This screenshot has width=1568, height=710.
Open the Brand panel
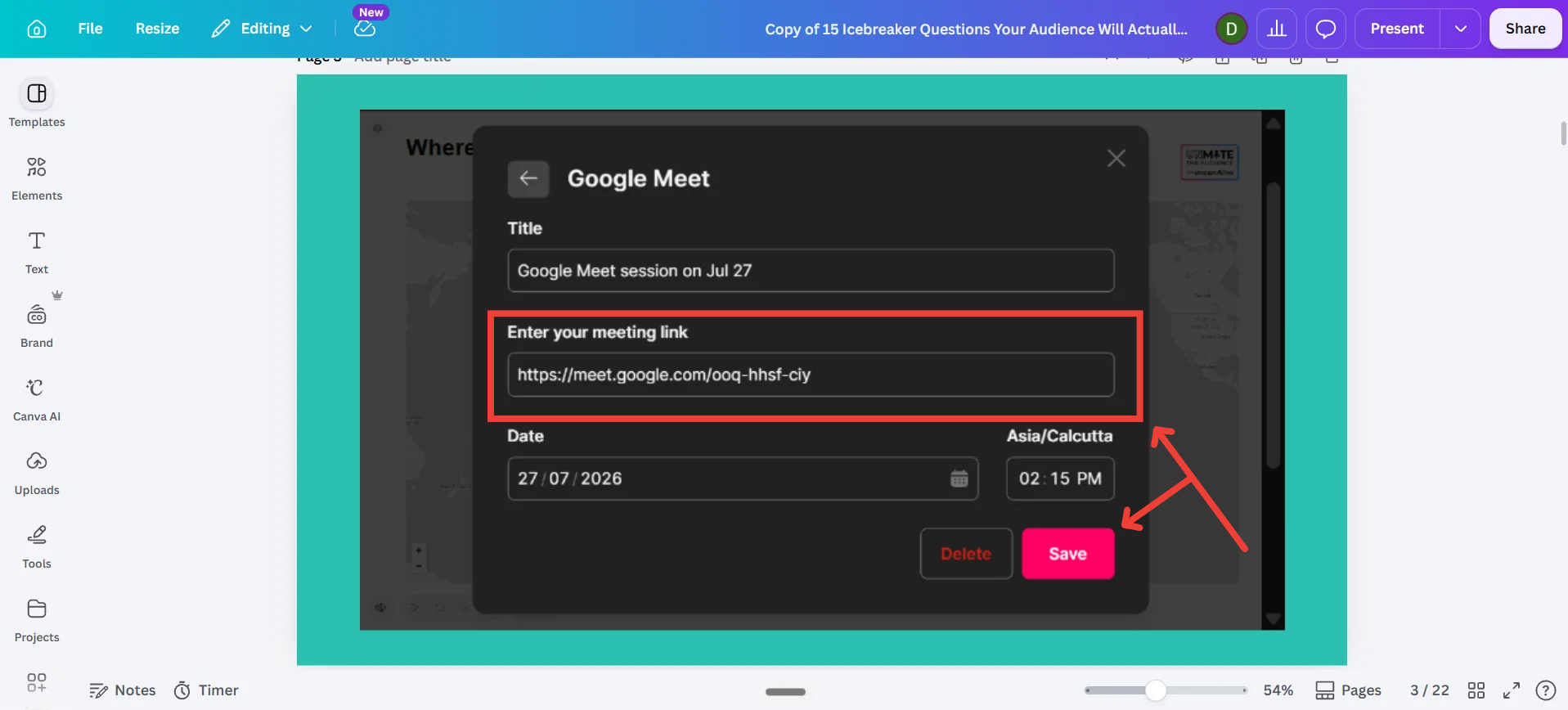(x=37, y=325)
